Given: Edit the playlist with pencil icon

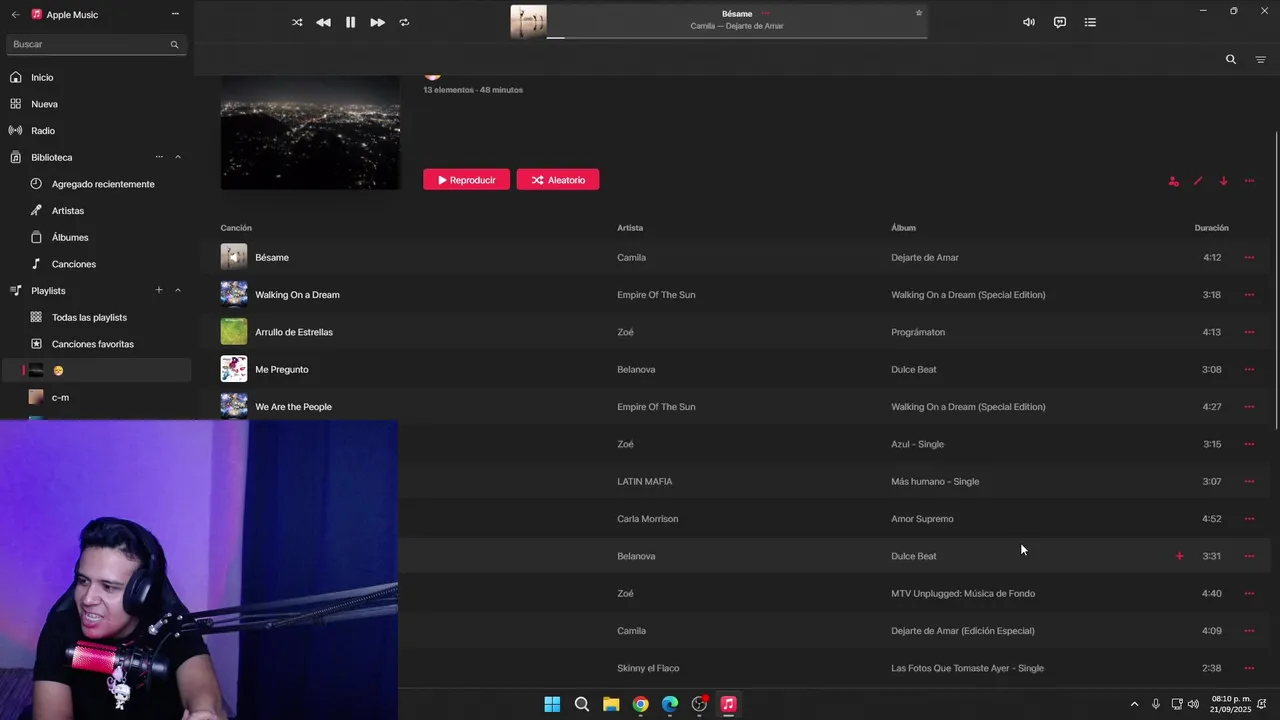Looking at the screenshot, I should click(x=1198, y=181).
